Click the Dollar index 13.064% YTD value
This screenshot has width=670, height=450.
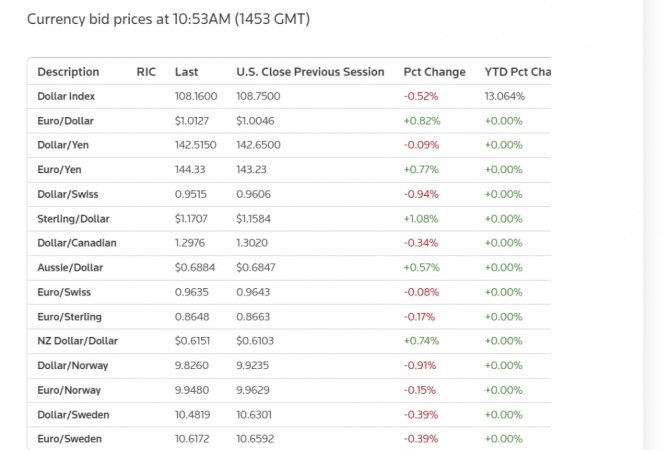point(504,97)
